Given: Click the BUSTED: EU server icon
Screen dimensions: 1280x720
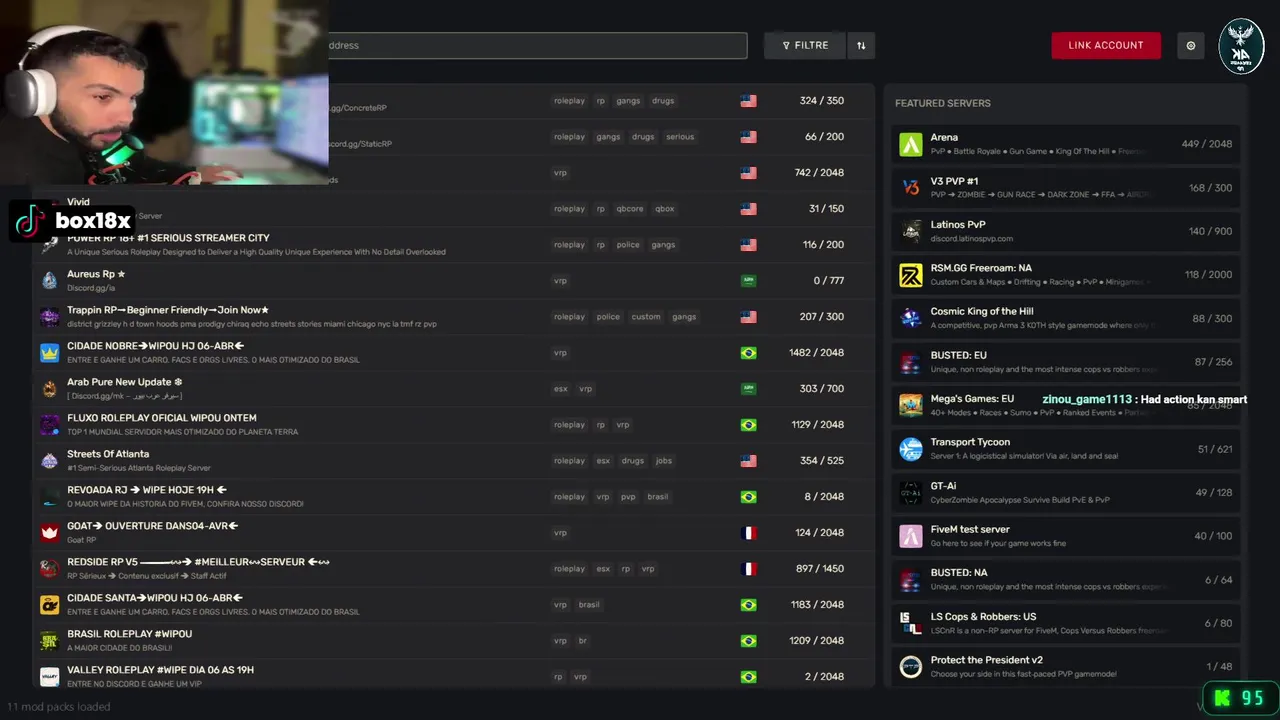Looking at the screenshot, I should click(910, 362).
